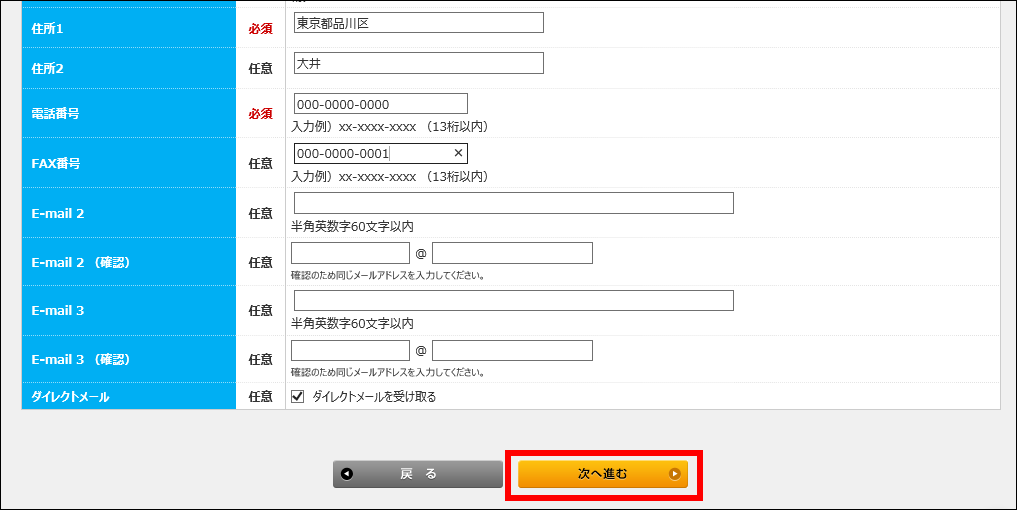
Task: Click the left arrow icon on 戻る button
Action: pos(347,474)
